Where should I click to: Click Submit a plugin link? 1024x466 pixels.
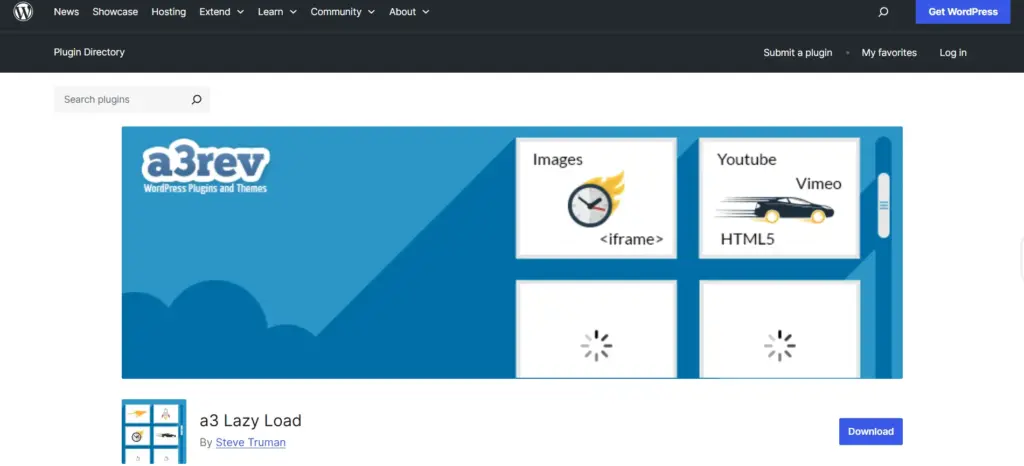(797, 53)
